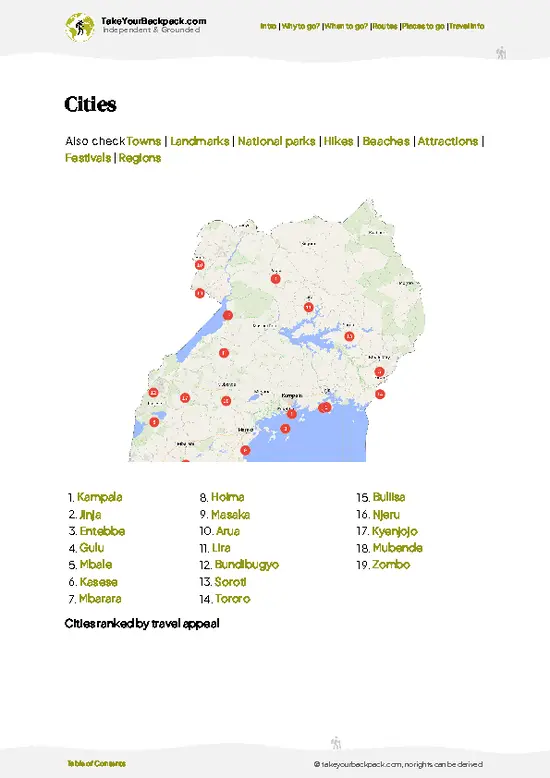Select map marker 10 for Arua
This screenshot has height=778, width=550.
(200, 265)
